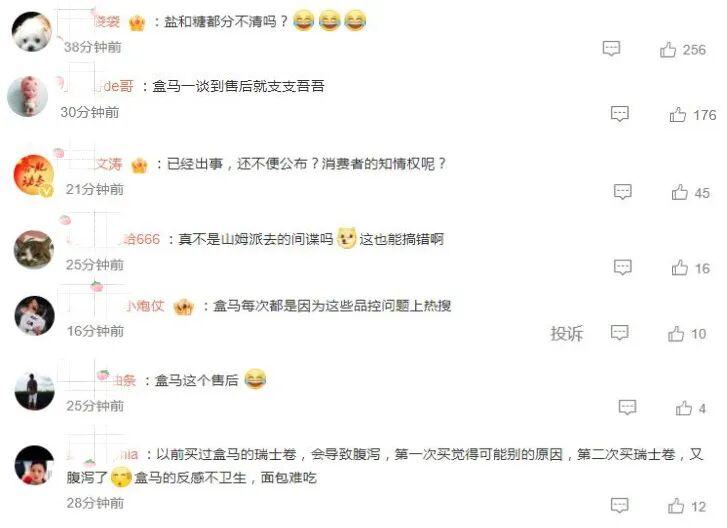Reply to the comment with 12 likes

(619, 505)
